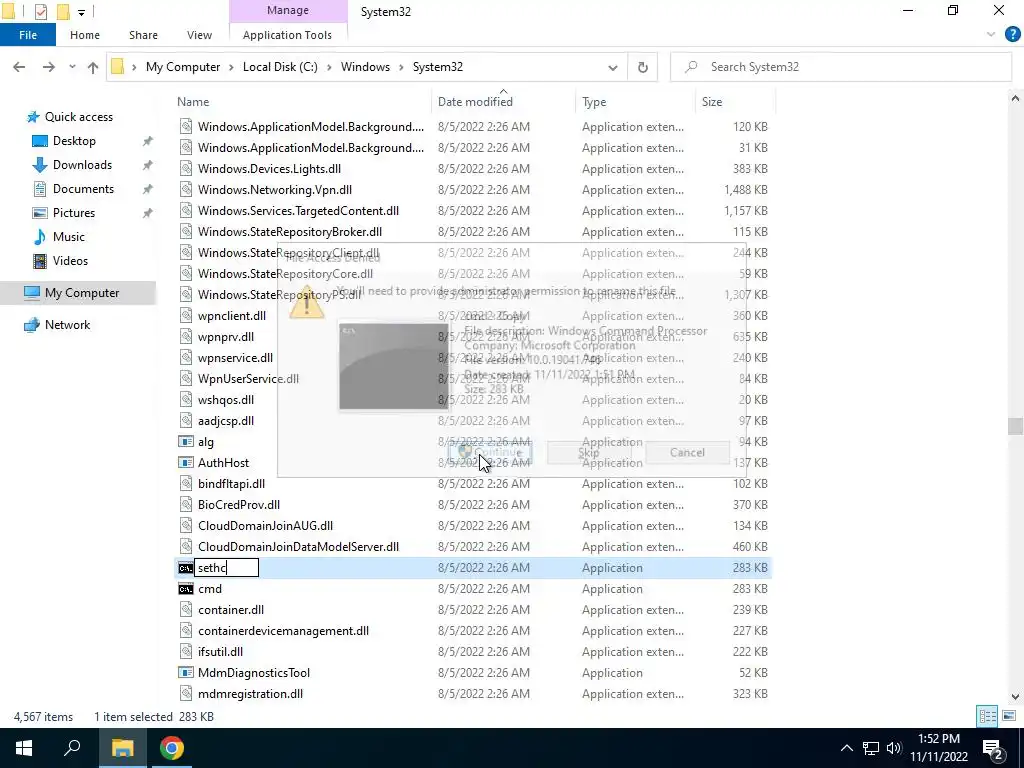Sort by the Type column header

coord(594,102)
